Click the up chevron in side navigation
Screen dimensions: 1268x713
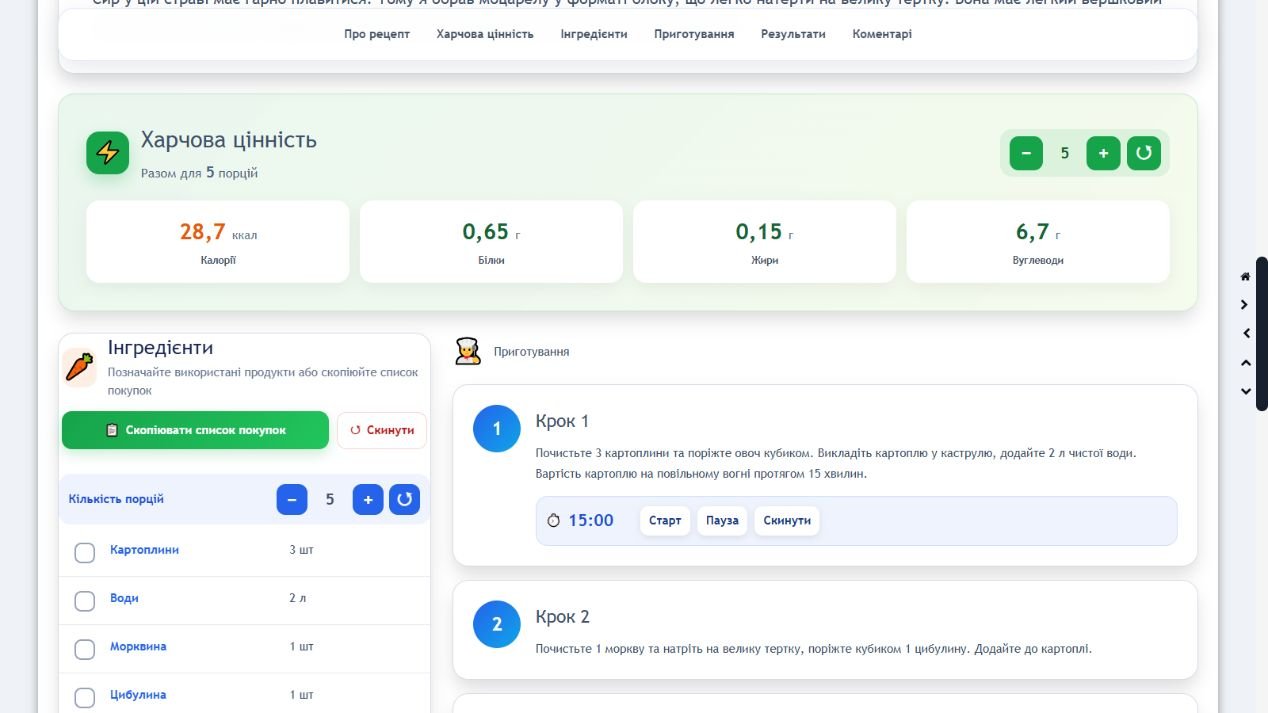[x=1245, y=362]
